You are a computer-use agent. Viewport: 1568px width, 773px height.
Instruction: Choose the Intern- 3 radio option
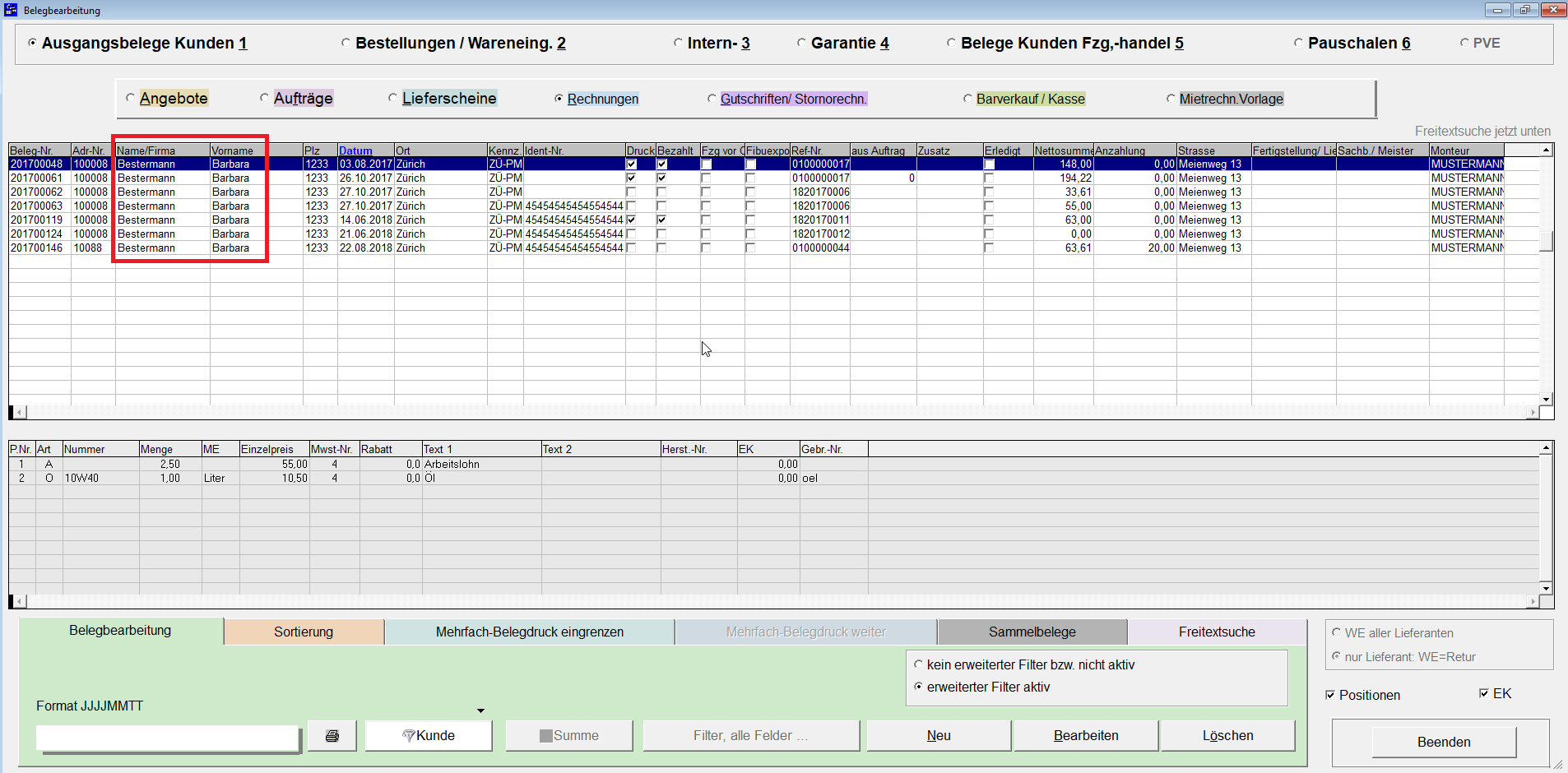point(712,43)
